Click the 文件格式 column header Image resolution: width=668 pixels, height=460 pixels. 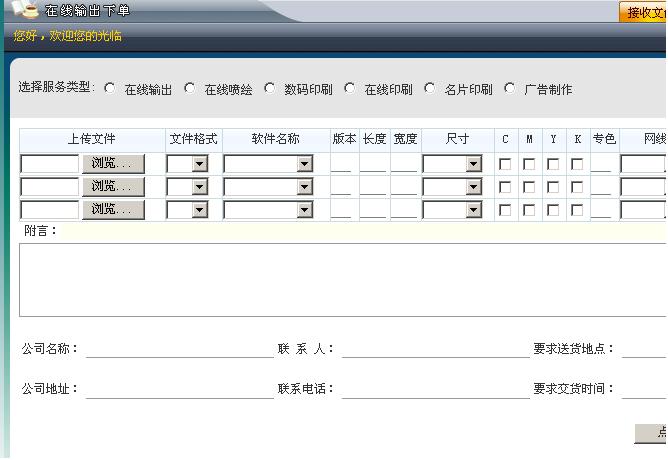point(193,139)
